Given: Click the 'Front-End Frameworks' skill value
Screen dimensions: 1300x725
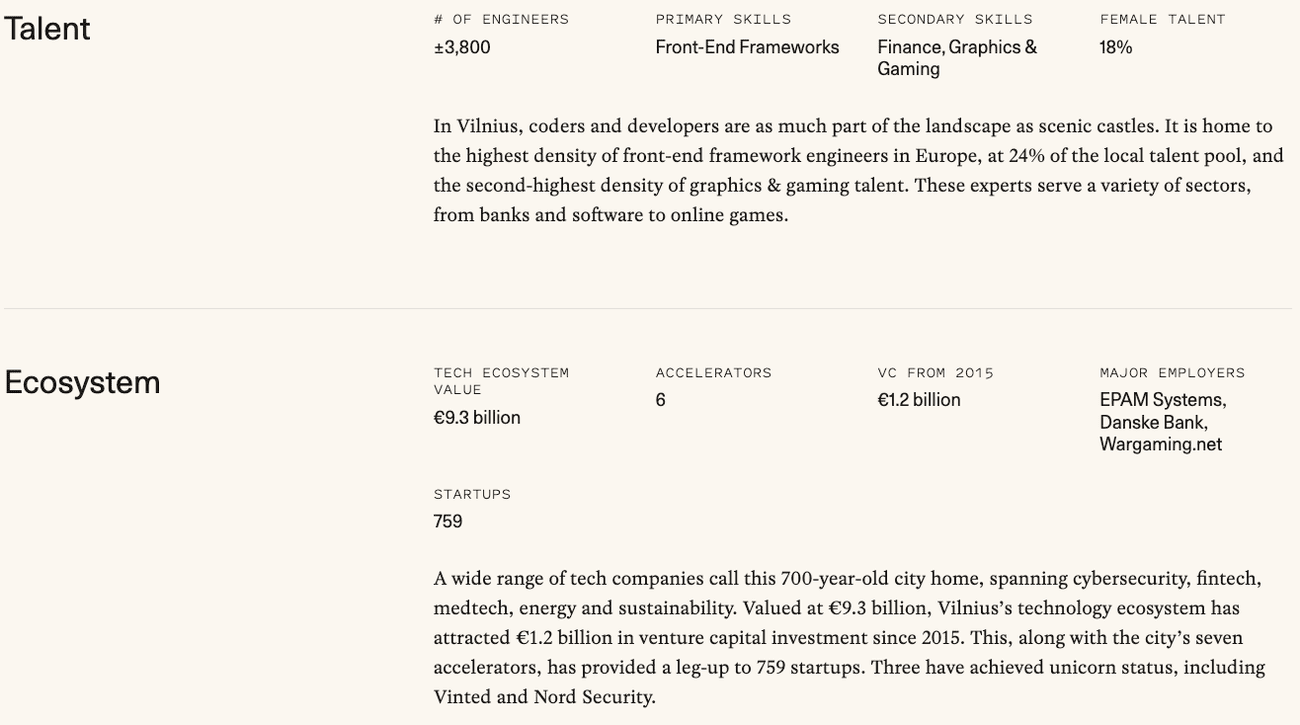Looking at the screenshot, I should coord(747,47).
